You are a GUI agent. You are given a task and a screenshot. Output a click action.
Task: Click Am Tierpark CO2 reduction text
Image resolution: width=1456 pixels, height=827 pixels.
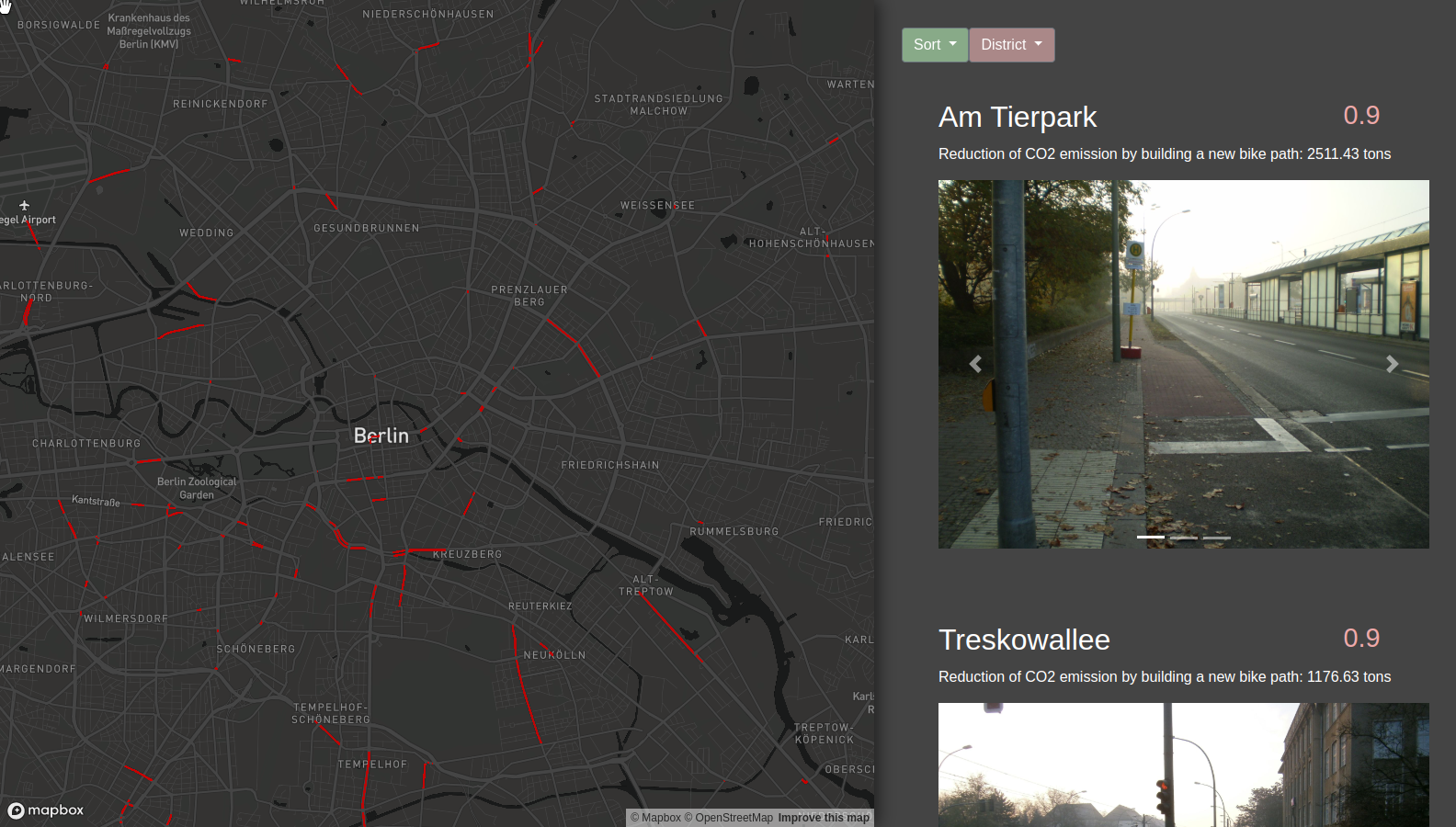coord(1165,154)
